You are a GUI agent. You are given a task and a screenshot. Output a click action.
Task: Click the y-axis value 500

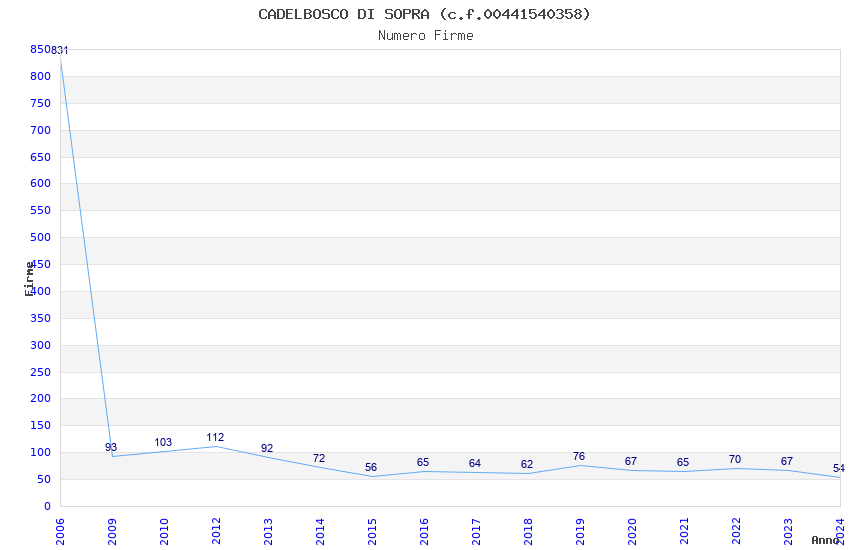click(x=41, y=237)
